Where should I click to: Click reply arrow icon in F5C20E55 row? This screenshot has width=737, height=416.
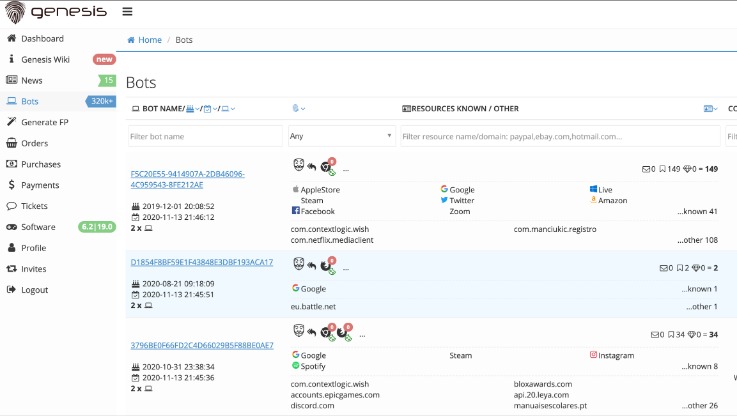312,166
